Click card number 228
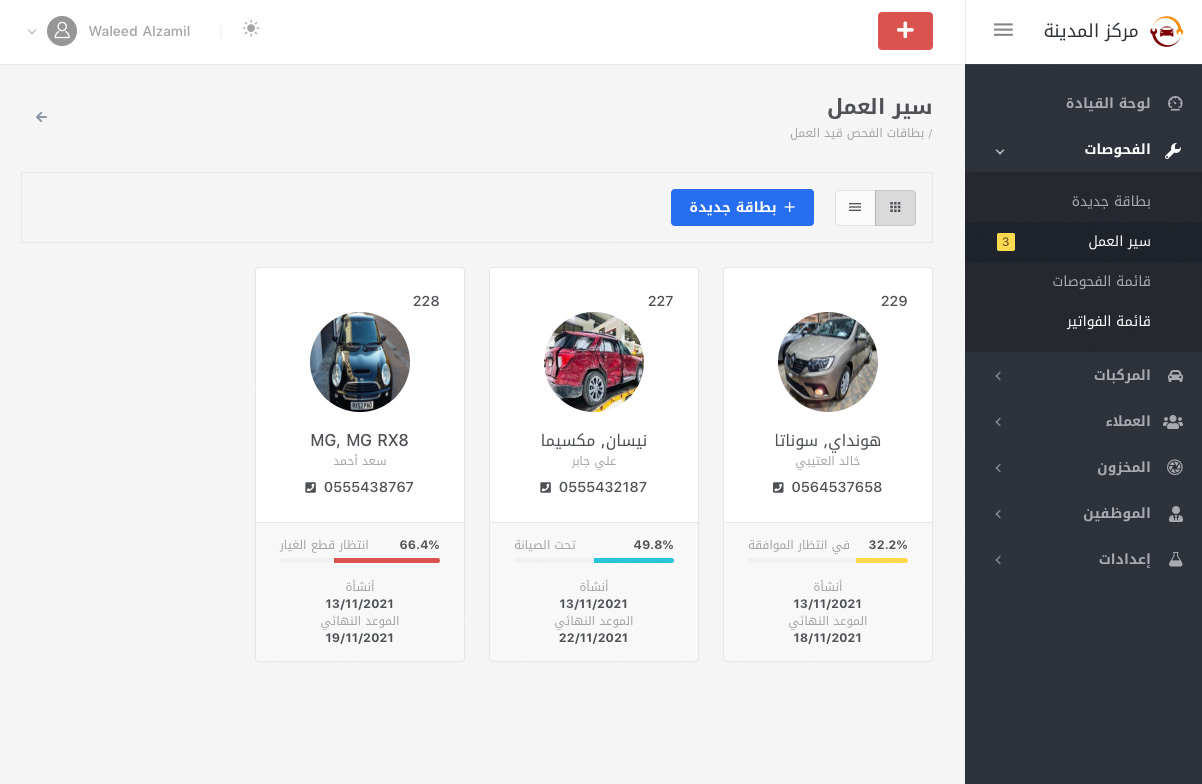The width and height of the screenshot is (1202, 784). point(426,301)
